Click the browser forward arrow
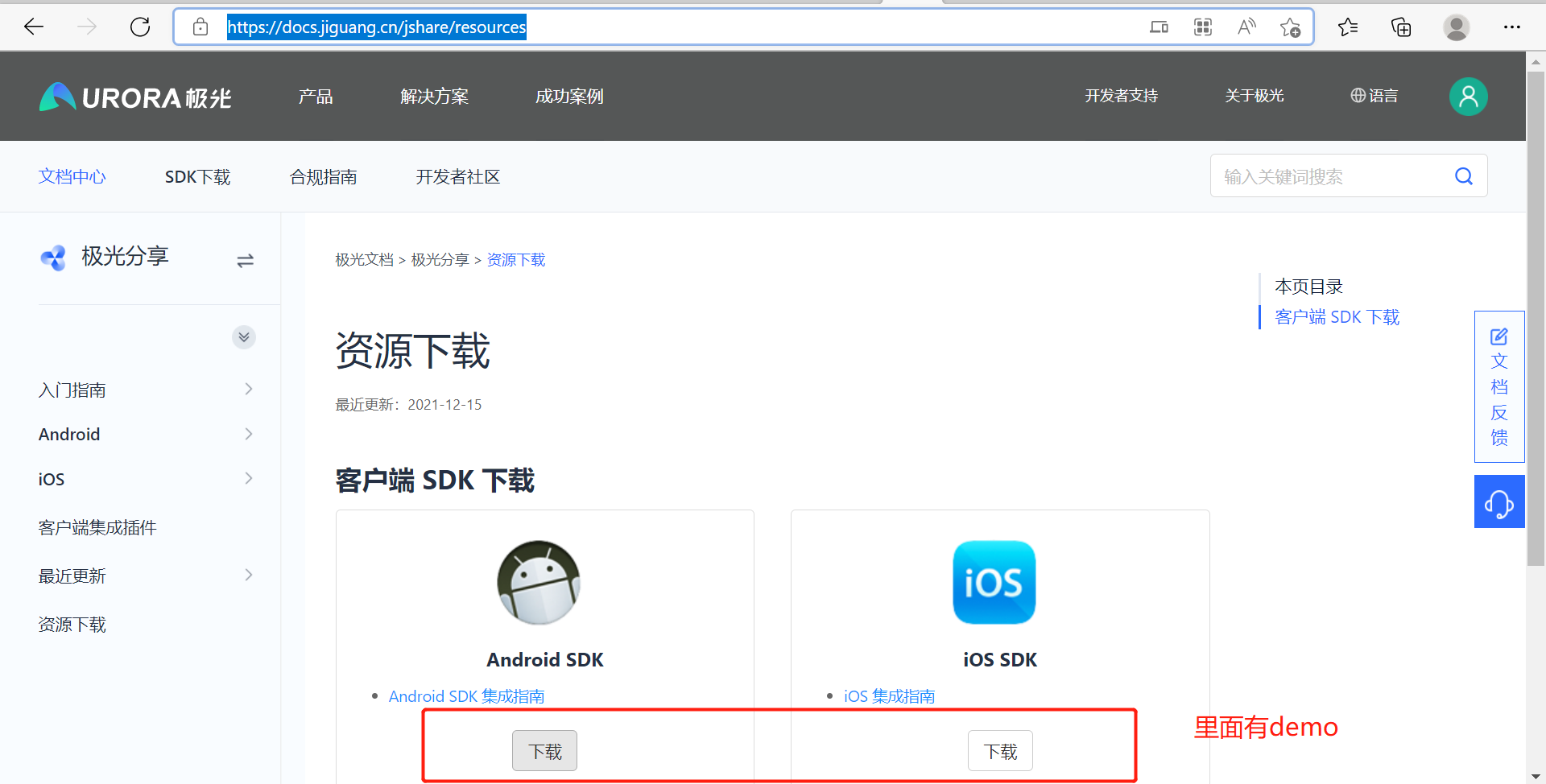The height and width of the screenshot is (784, 1546). (x=87, y=27)
